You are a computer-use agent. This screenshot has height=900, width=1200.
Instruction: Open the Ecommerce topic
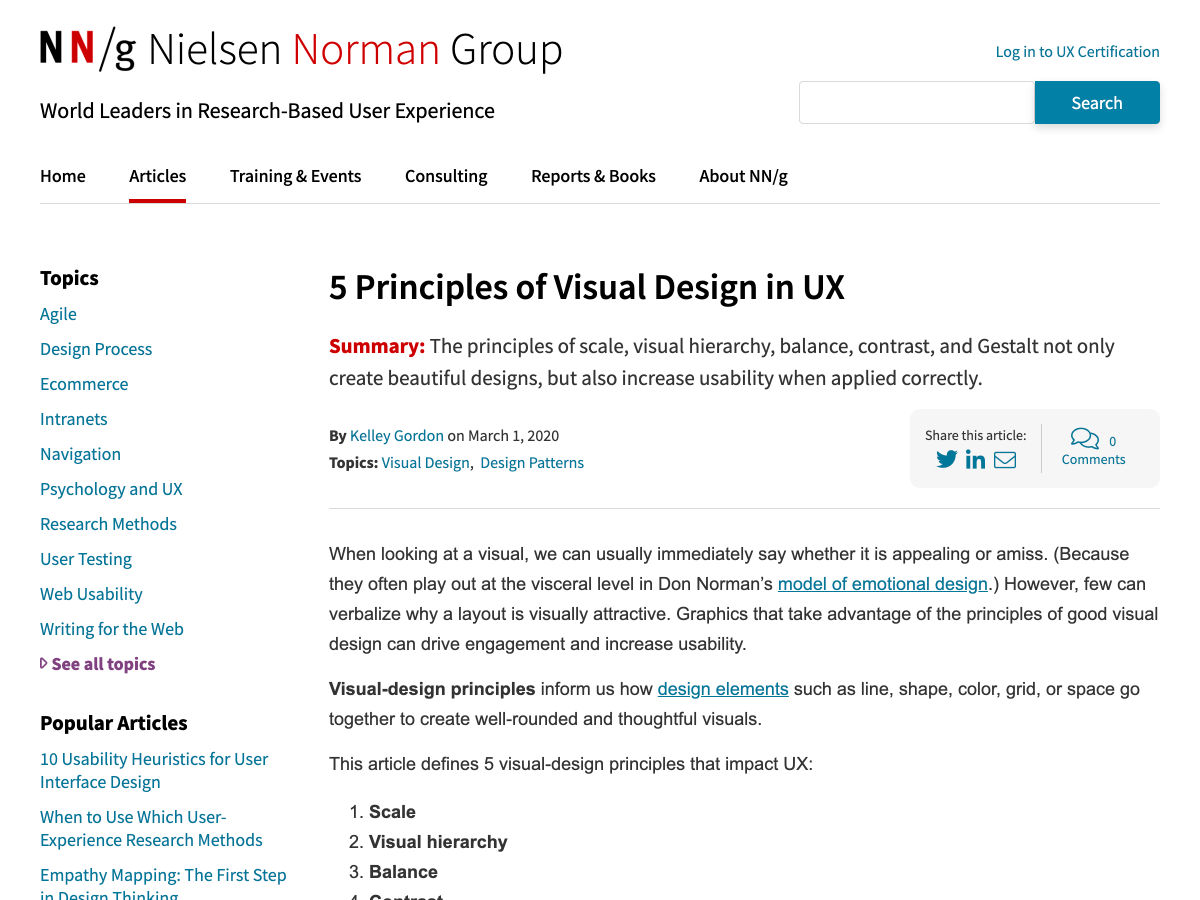tap(84, 384)
